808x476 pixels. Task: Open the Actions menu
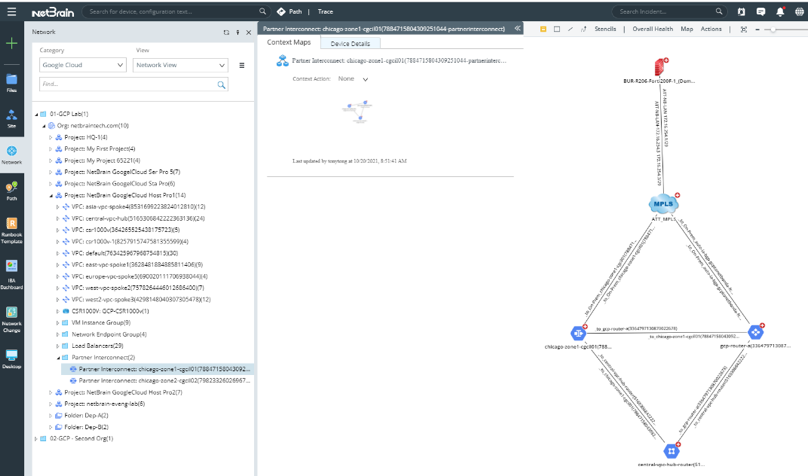pyautogui.click(x=711, y=29)
